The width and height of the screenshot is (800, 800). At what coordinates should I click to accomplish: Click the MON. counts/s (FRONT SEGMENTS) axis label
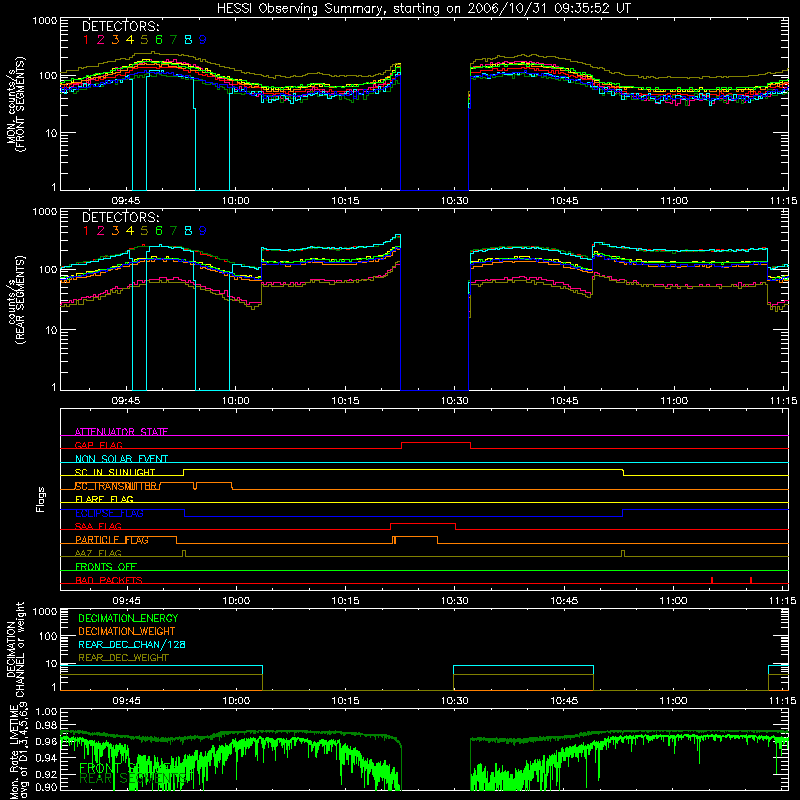(x=16, y=104)
